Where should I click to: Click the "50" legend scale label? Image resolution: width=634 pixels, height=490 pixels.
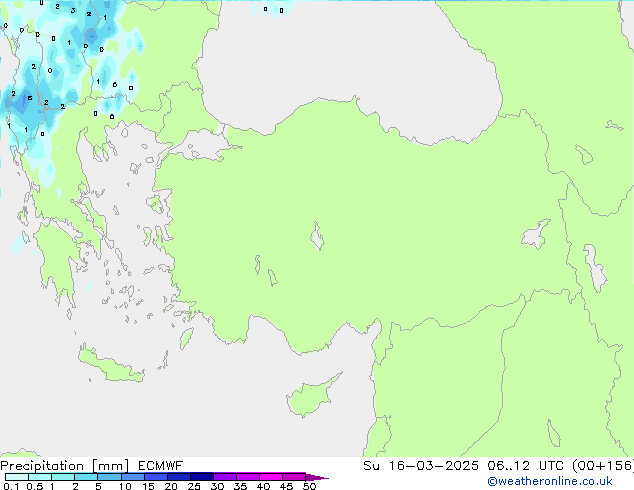point(309,486)
